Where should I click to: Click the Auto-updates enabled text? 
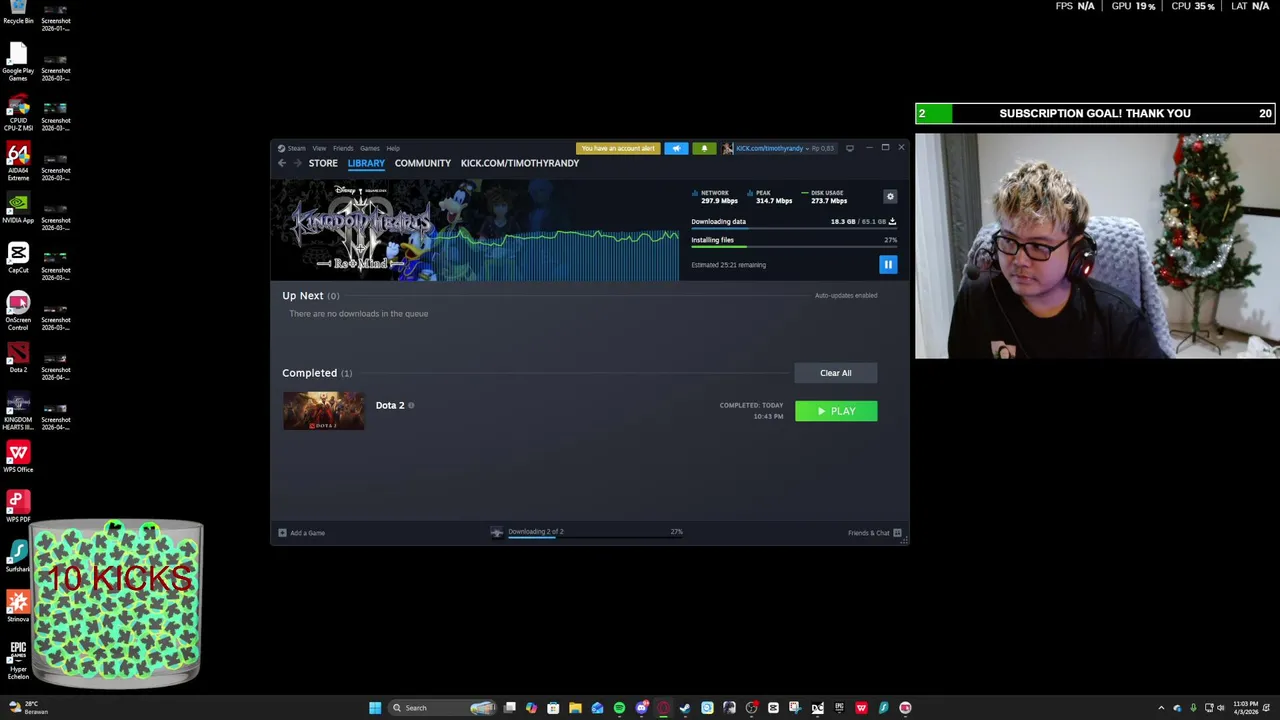click(x=846, y=295)
